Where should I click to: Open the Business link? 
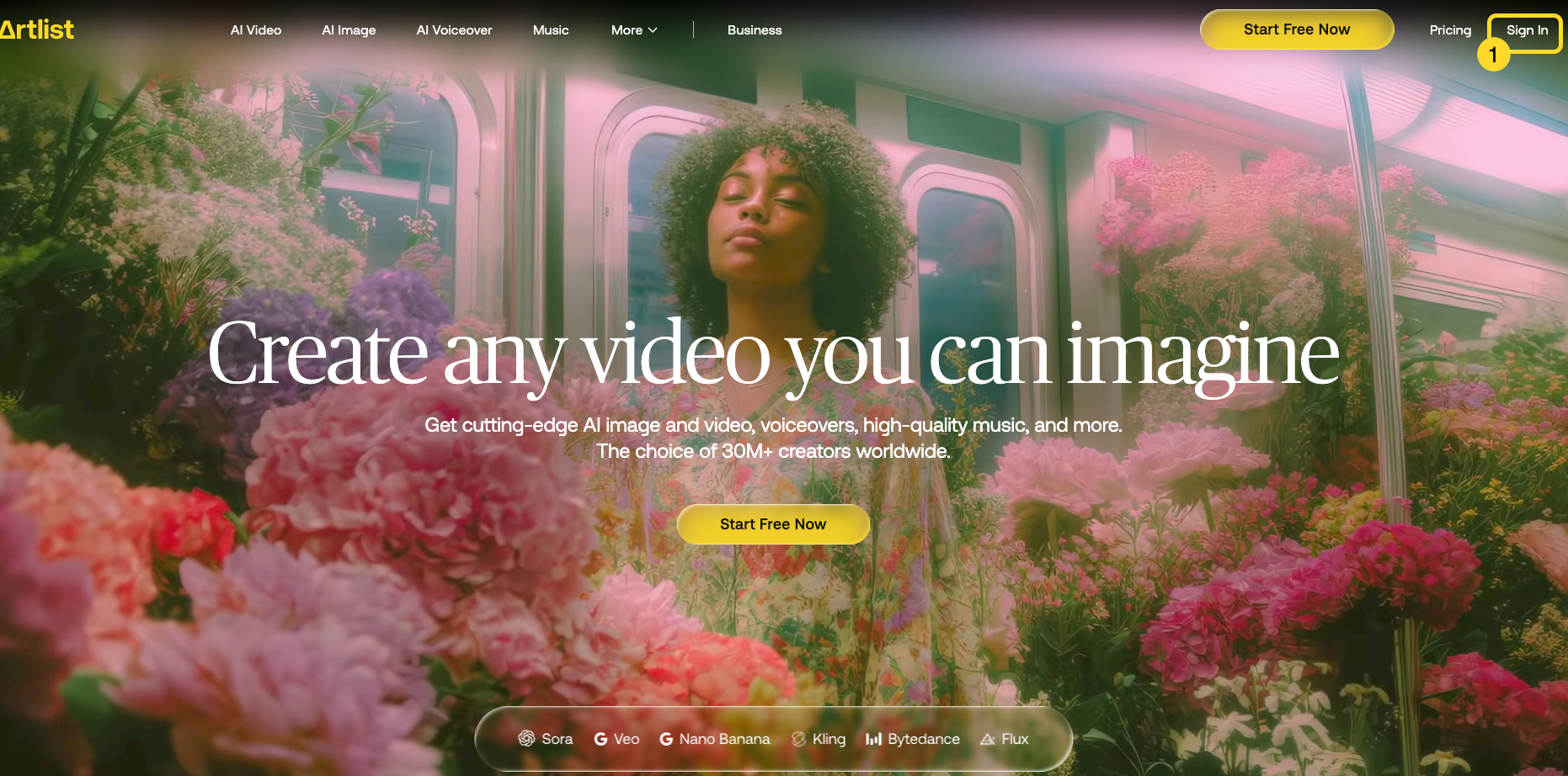click(x=755, y=30)
